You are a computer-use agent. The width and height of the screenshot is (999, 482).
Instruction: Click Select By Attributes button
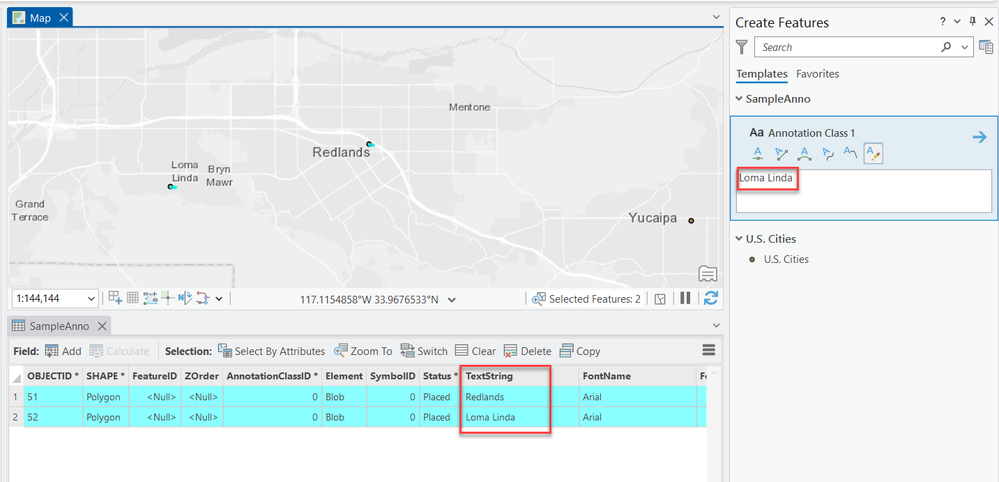[x=271, y=351]
